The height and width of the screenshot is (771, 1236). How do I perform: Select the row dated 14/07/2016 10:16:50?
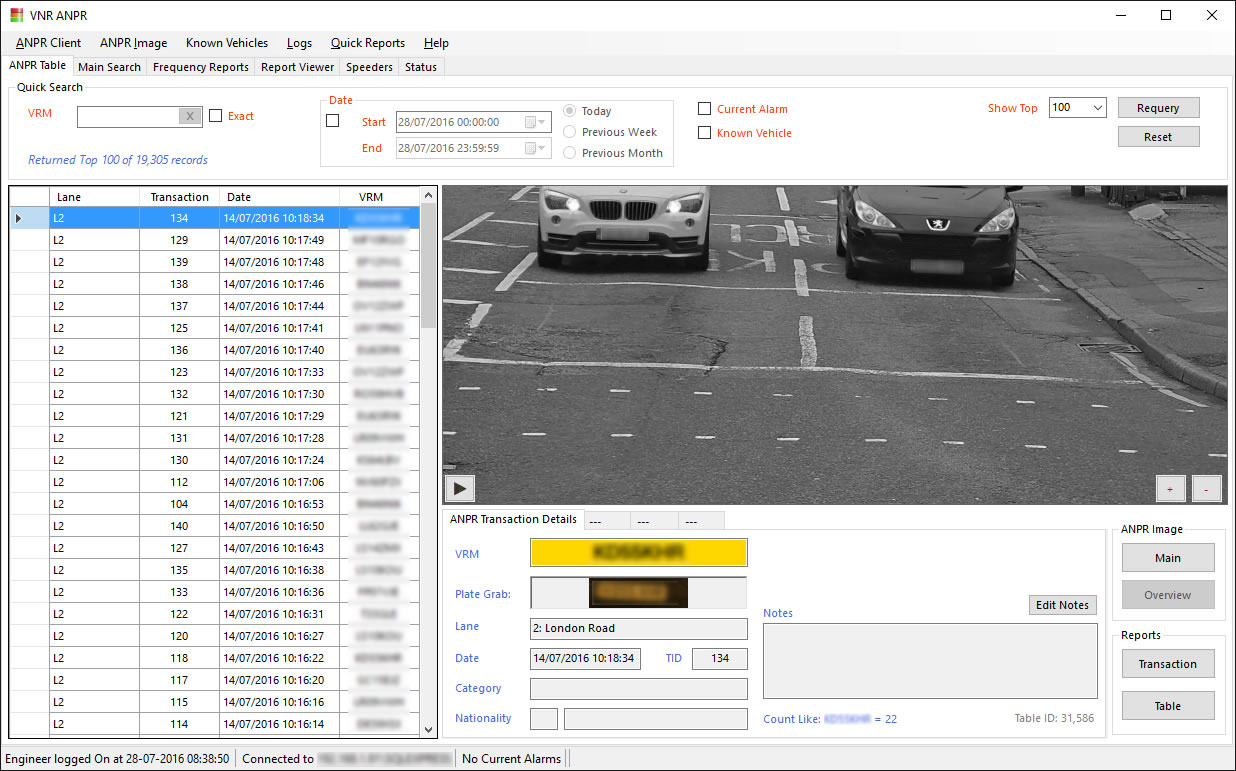coord(215,526)
